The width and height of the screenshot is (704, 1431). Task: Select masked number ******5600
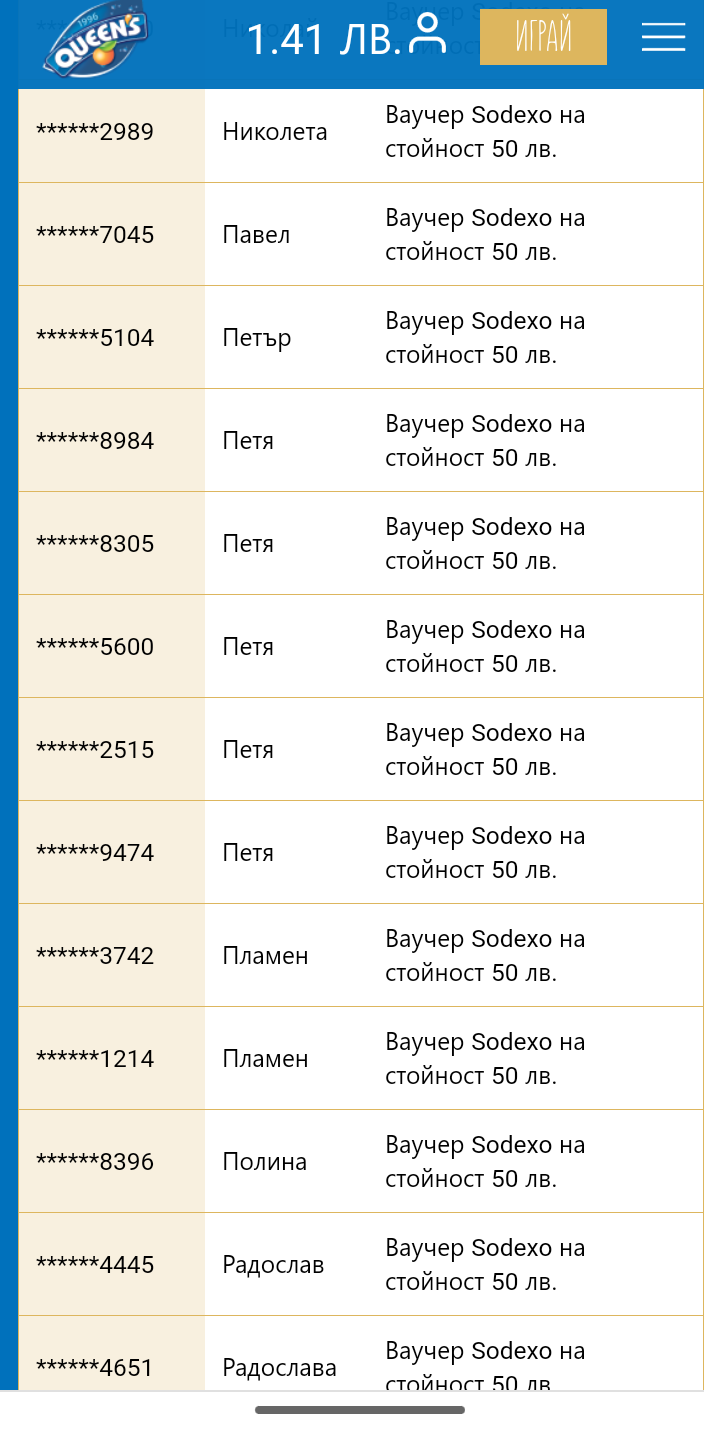[95, 647]
